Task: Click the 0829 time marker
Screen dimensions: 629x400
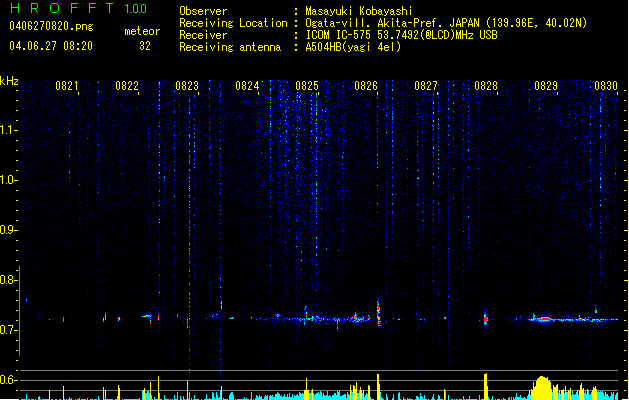Action: click(546, 86)
